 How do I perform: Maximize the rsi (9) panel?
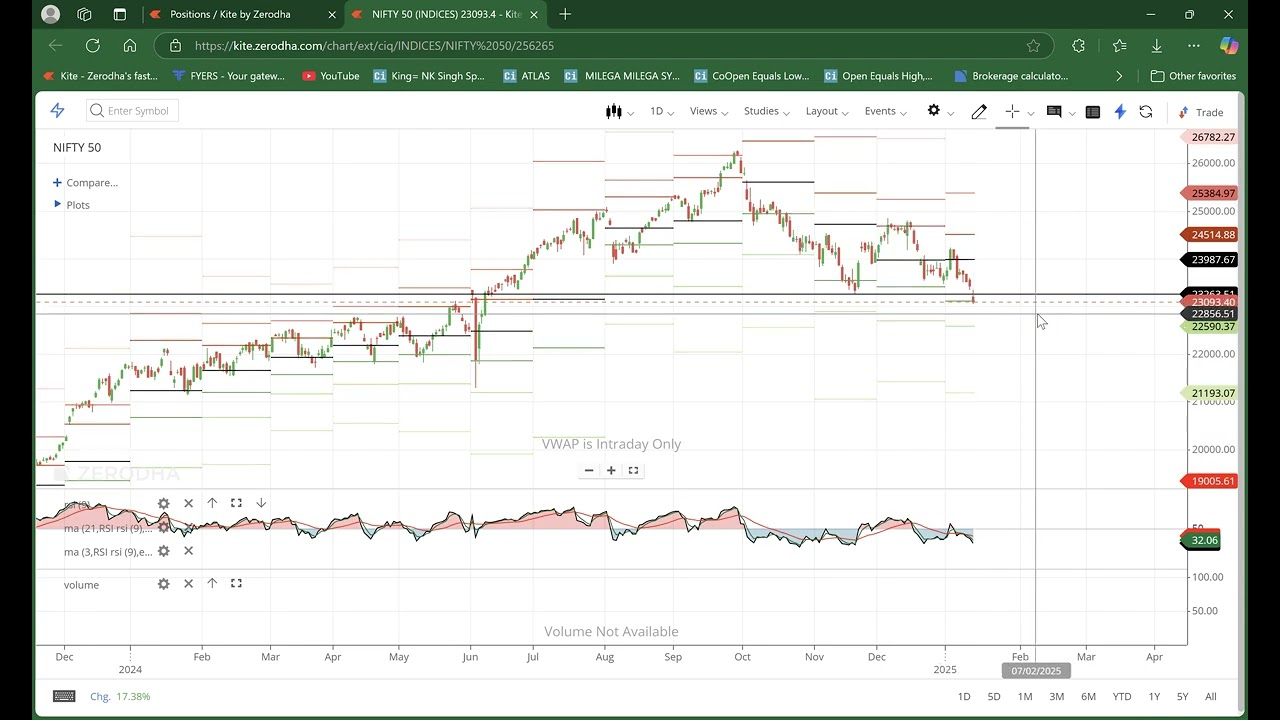(236, 503)
